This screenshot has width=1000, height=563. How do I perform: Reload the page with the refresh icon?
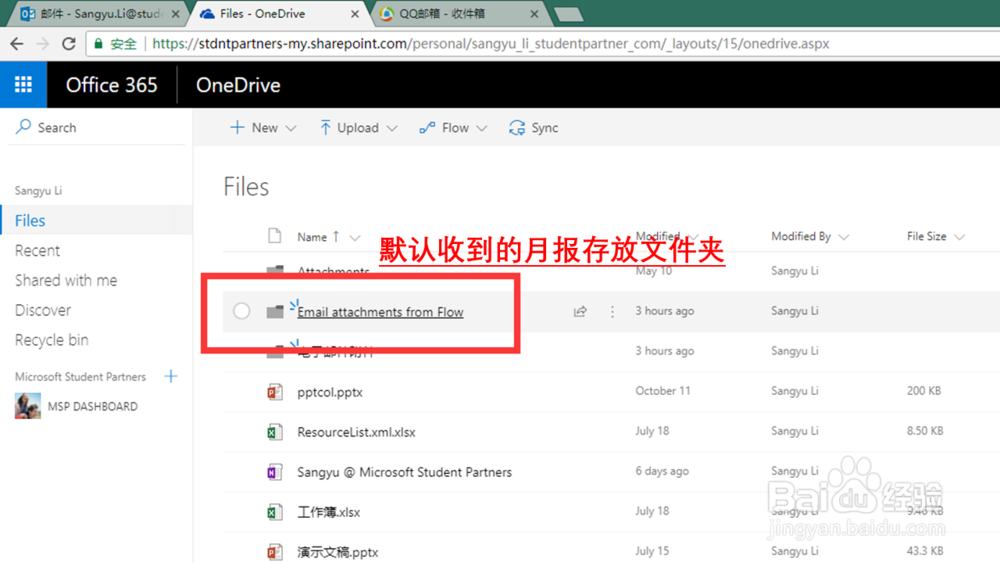click(x=68, y=43)
